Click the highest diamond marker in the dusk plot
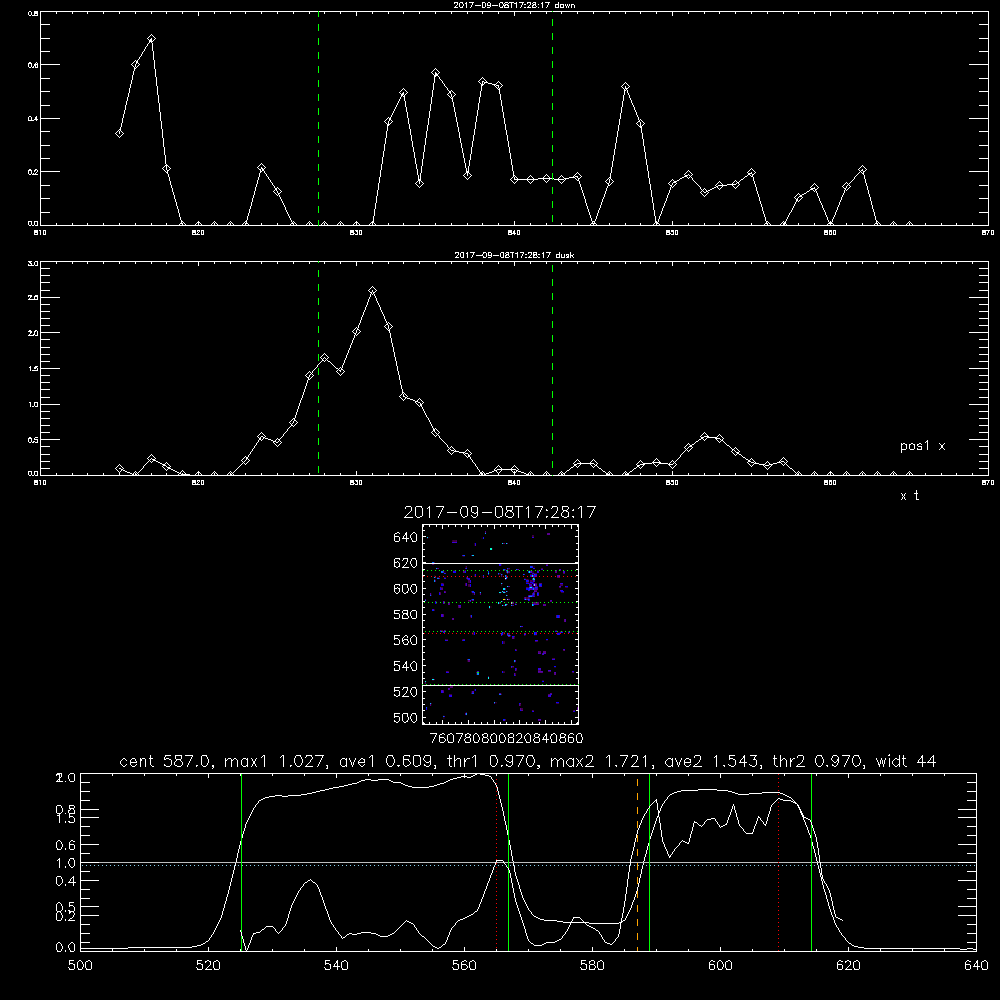This screenshot has height=1000, width=1000. [372, 291]
